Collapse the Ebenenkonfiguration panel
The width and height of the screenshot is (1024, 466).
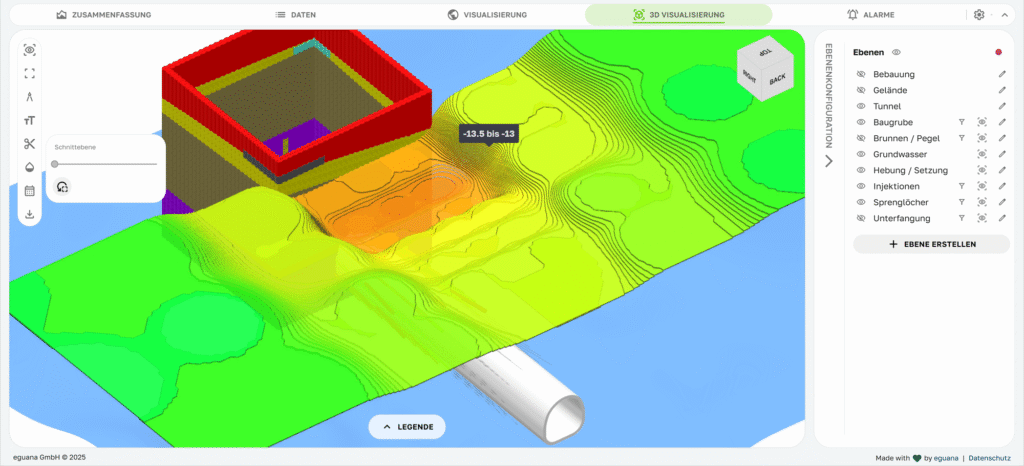(x=828, y=161)
